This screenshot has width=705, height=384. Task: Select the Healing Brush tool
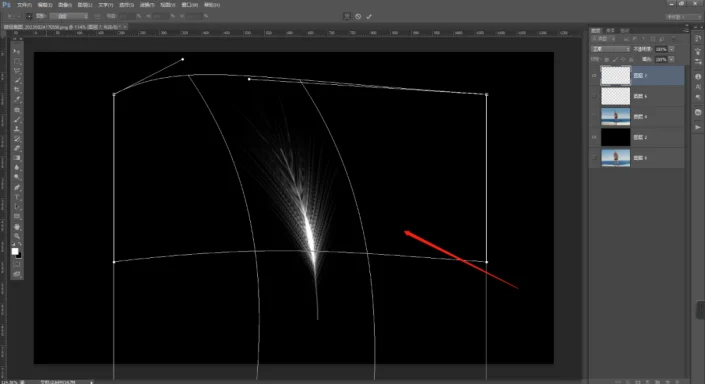17,110
